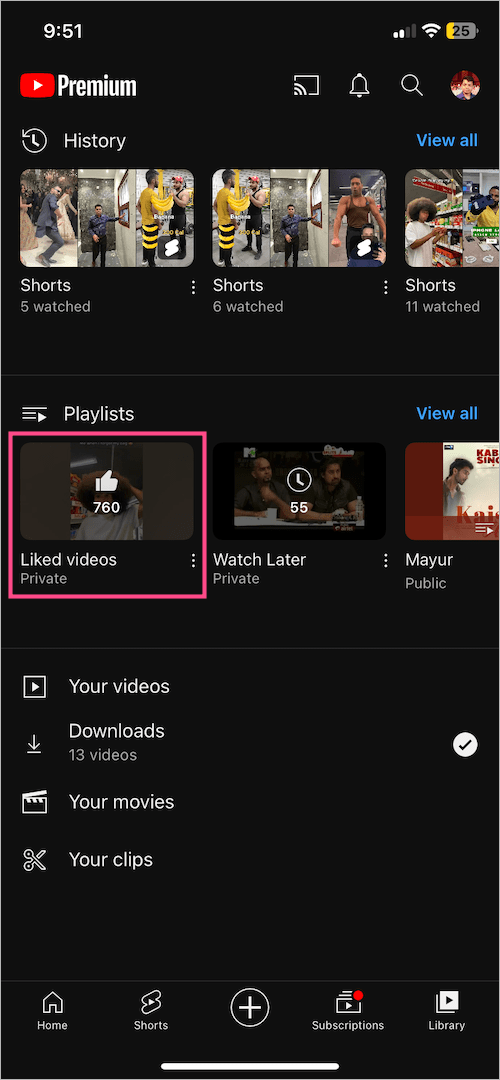Switch to the Subscriptions tab
The image size is (500, 1080).
coord(348,1011)
